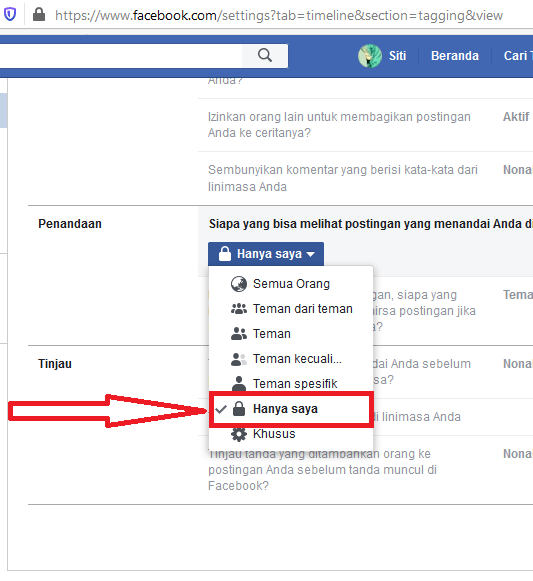Click the padlock site security icon

(39, 14)
